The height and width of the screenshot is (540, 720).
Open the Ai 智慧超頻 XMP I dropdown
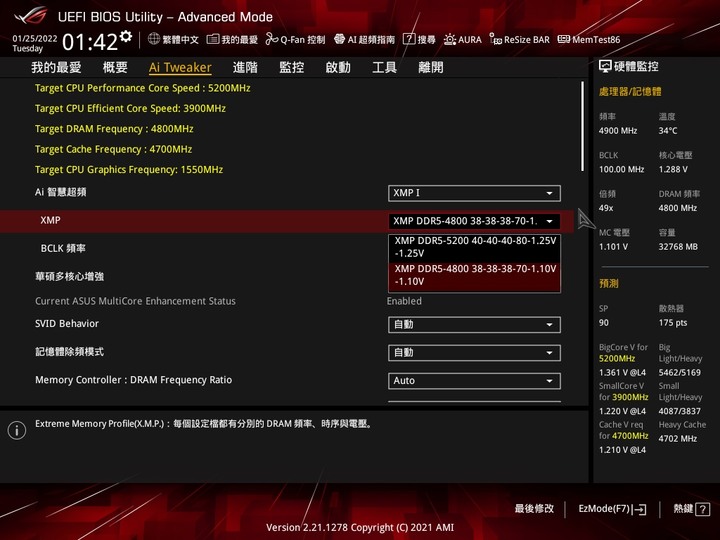pyautogui.click(x=474, y=193)
